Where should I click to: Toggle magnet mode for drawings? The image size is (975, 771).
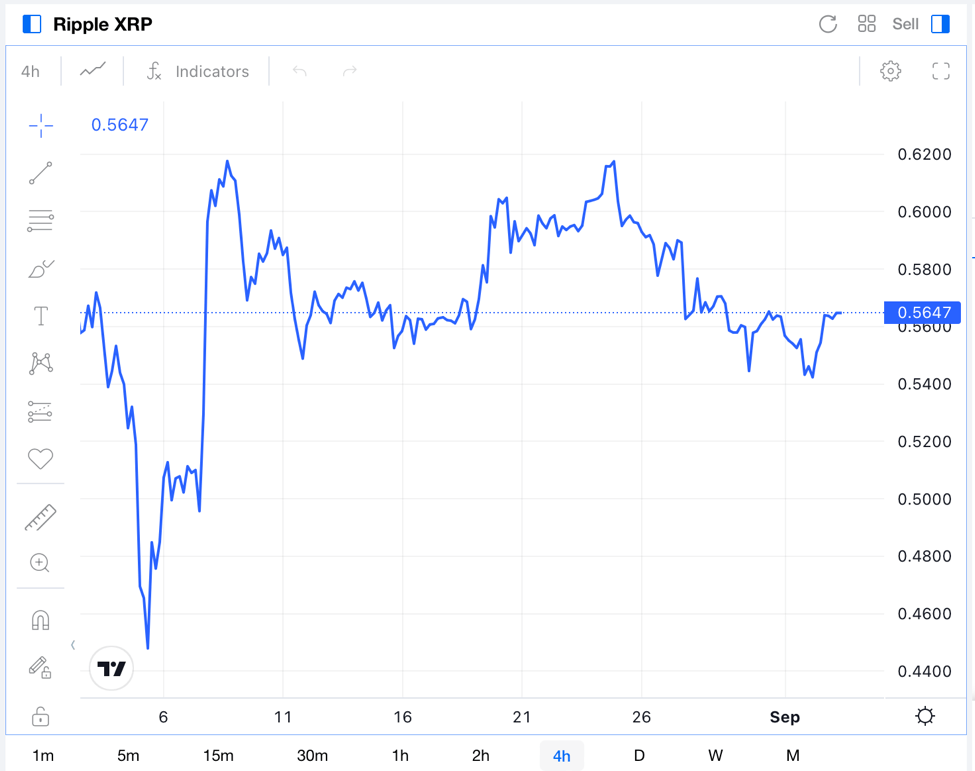(x=41, y=620)
